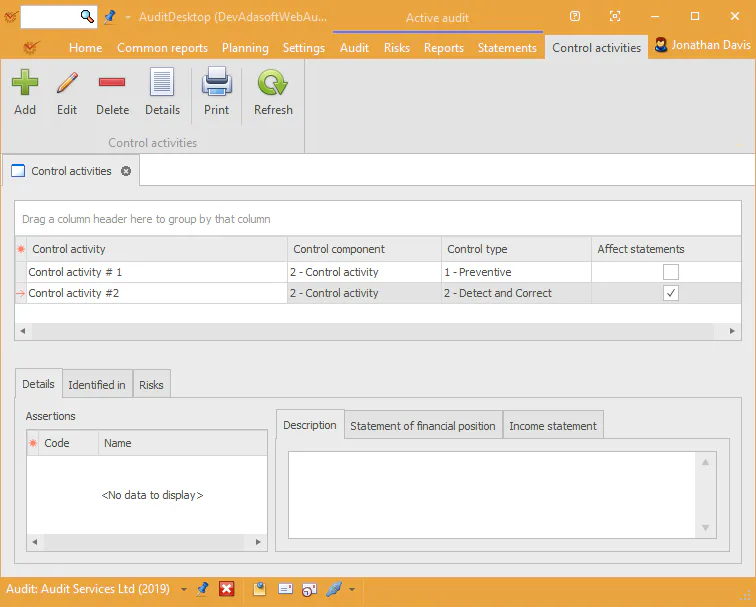Open Details document icon in ribbon

click(x=162, y=82)
